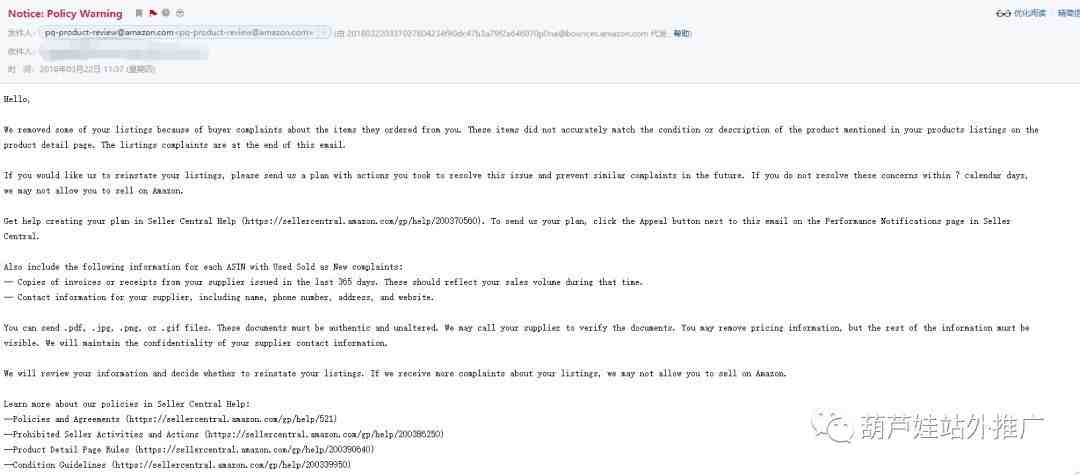Viewport: 1080px width, 475px height.
Task: Enable the glasses reading-optimize mode
Action: 1003,13
